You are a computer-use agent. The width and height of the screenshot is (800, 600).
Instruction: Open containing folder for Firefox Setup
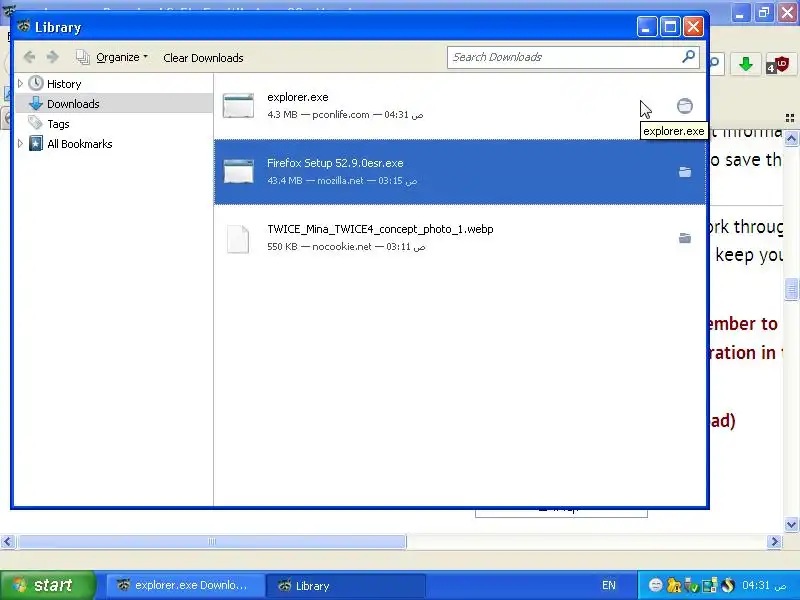click(x=685, y=172)
